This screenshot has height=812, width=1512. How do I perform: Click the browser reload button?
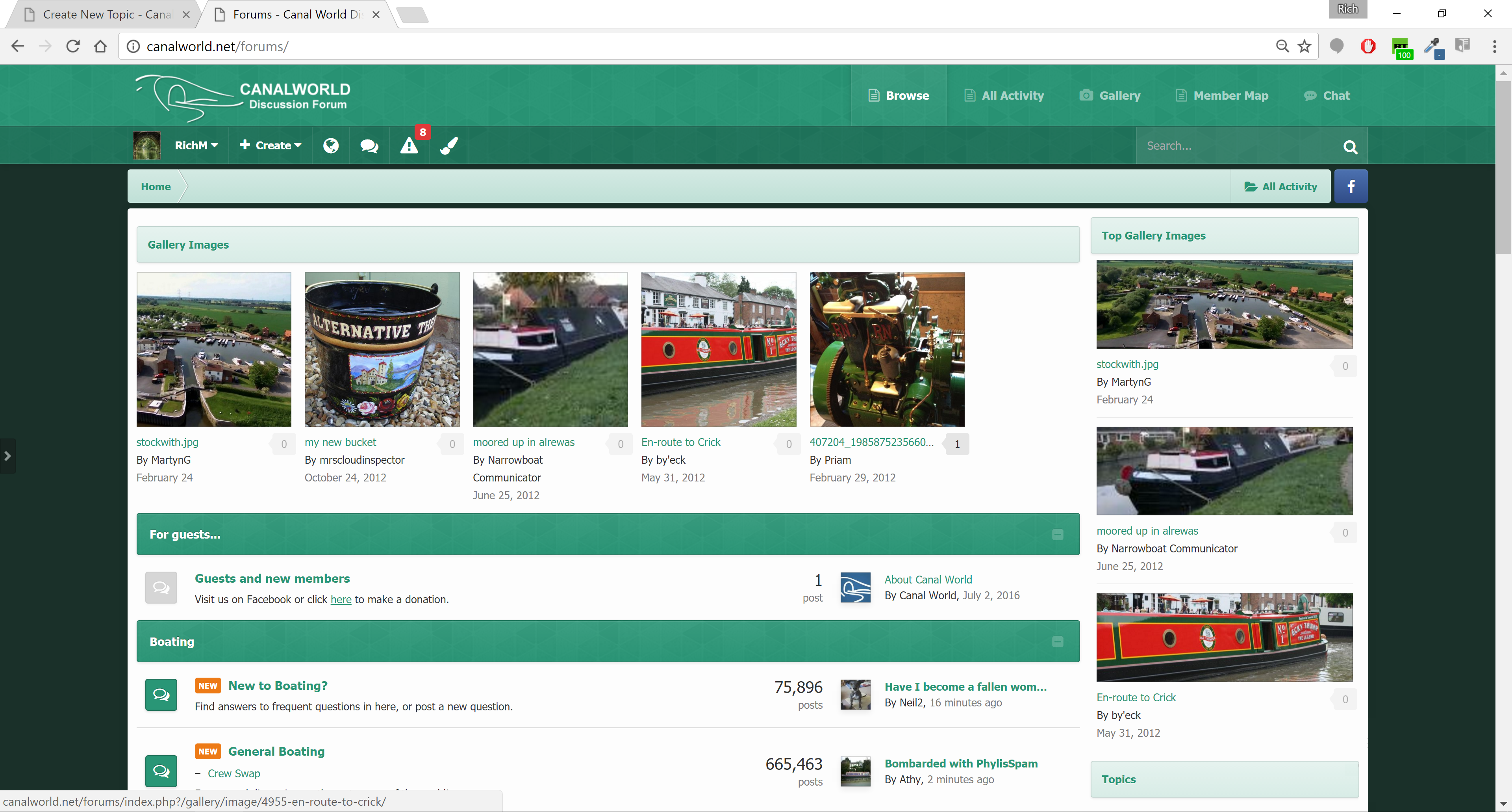pyautogui.click(x=73, y=46)
